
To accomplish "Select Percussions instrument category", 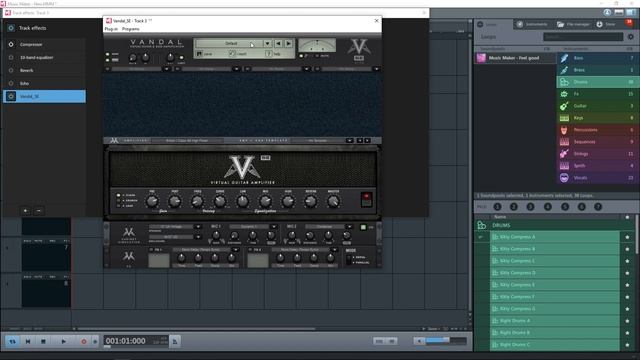I will click(597, 130).
